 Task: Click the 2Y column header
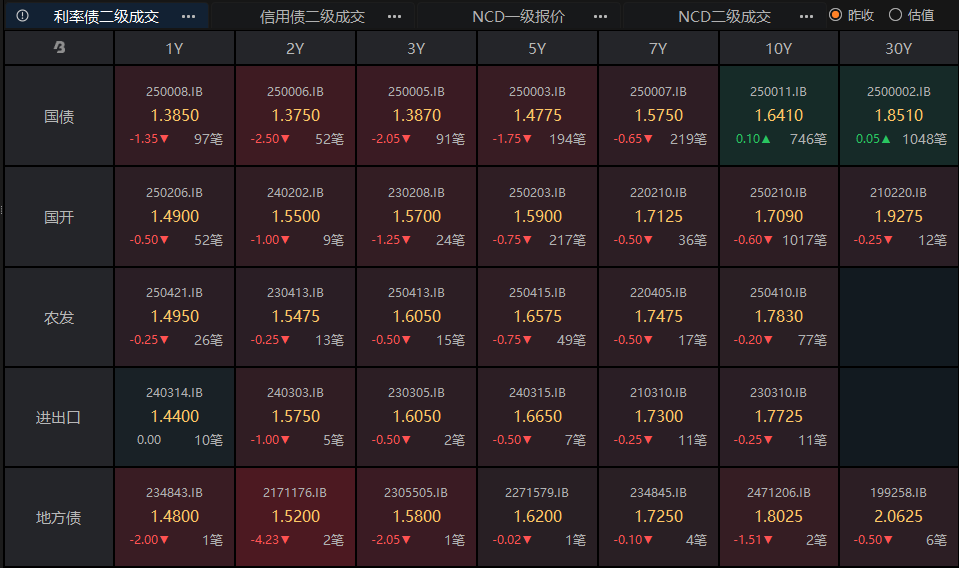(x=295, y=48)
